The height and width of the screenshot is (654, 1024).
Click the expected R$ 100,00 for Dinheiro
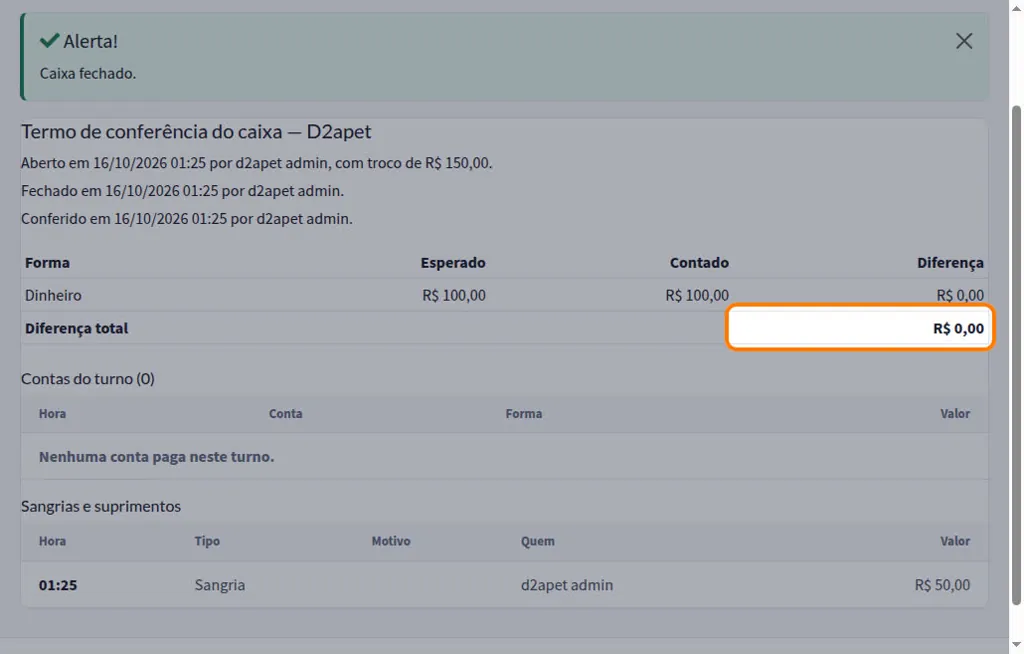pos(454,295)
